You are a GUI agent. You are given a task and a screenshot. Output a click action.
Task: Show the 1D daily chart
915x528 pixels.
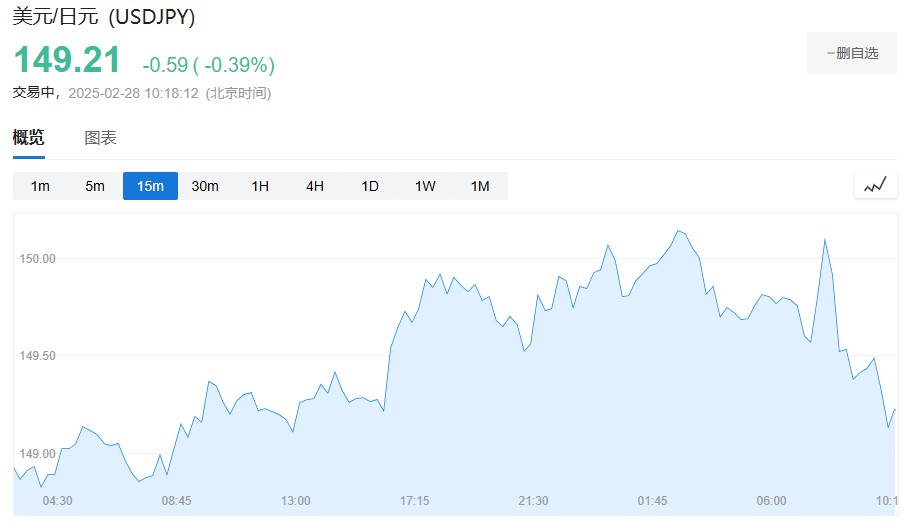tap(370, 186)
